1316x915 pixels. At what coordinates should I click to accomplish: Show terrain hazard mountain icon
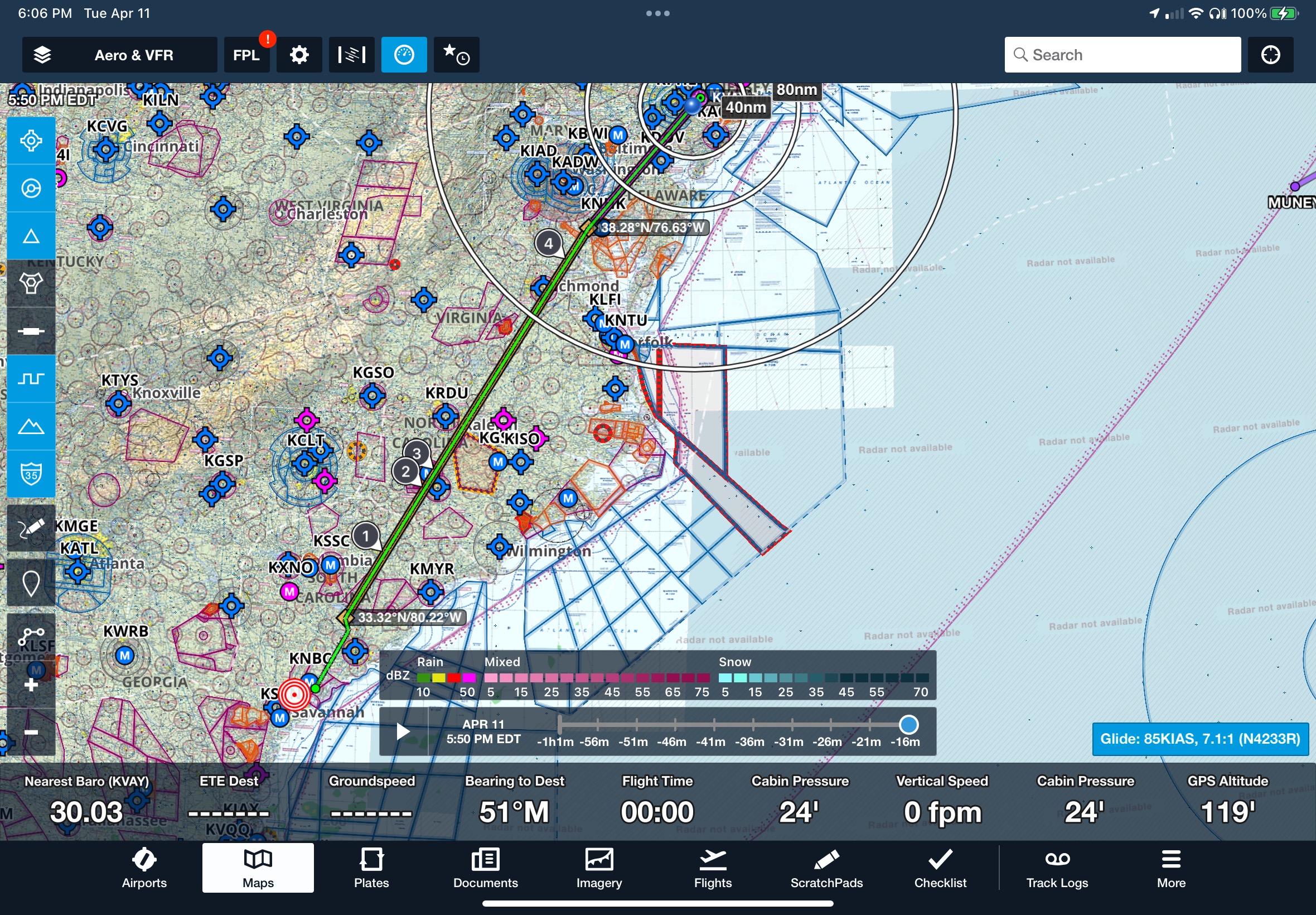31,426
